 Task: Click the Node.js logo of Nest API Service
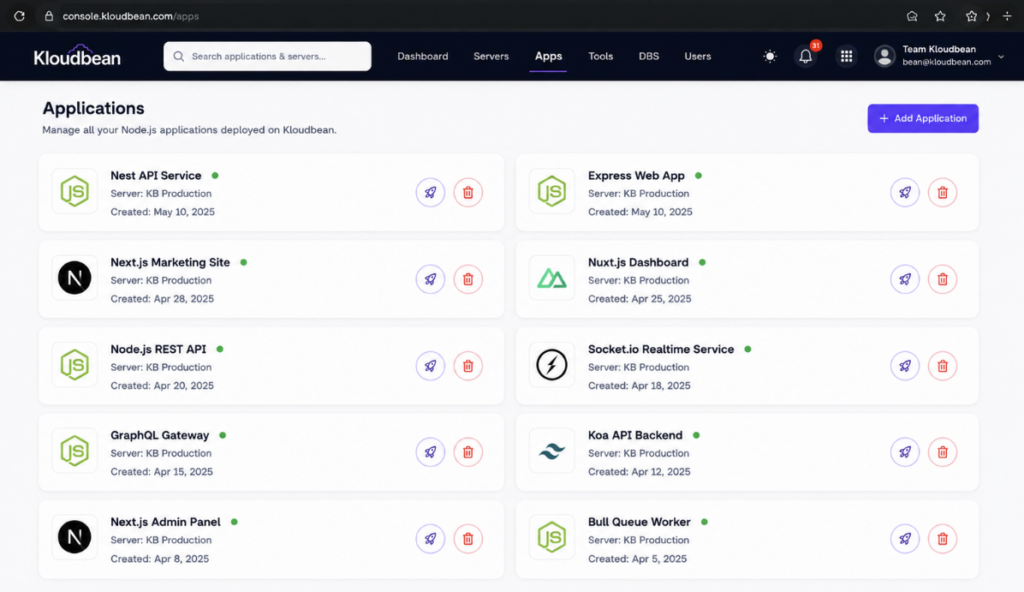pos(74,191)
